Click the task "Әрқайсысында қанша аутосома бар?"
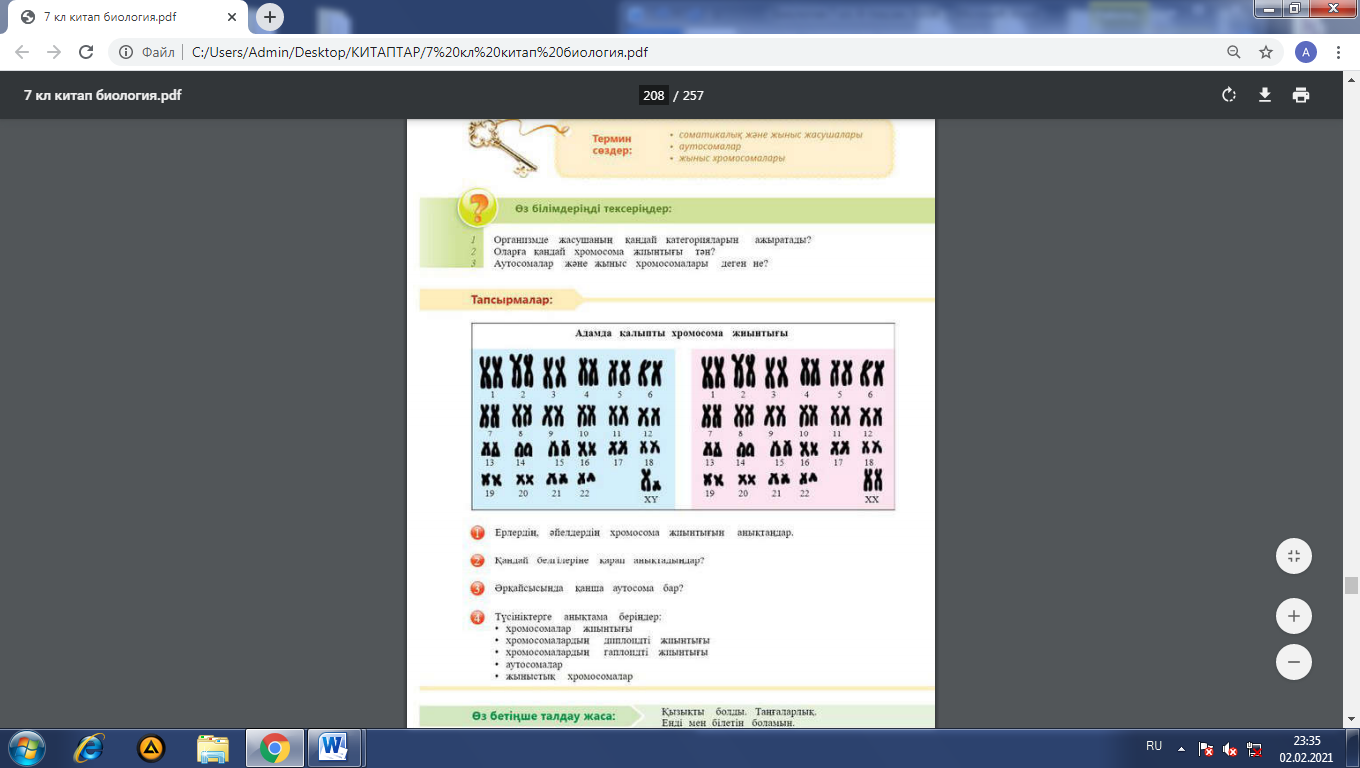1360x768 pixels. coord(589,588)
